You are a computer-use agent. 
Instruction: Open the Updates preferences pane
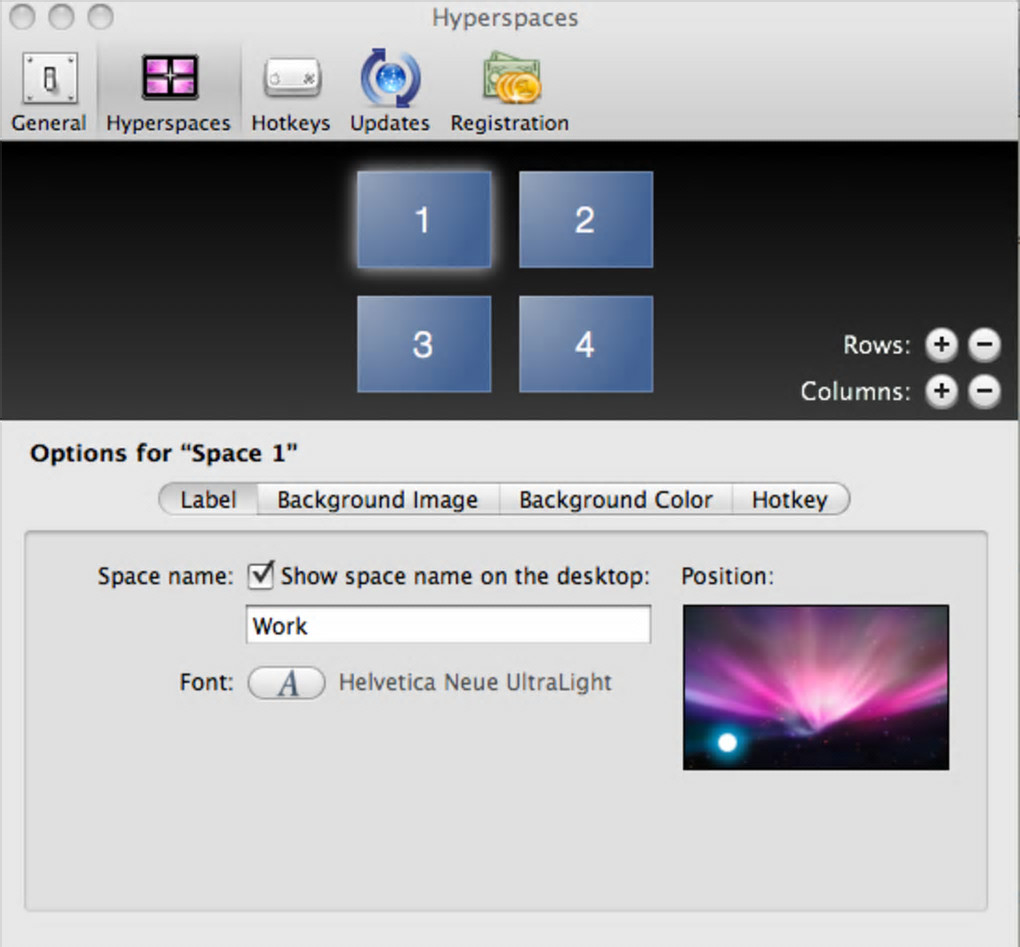[x=390, y=91]
